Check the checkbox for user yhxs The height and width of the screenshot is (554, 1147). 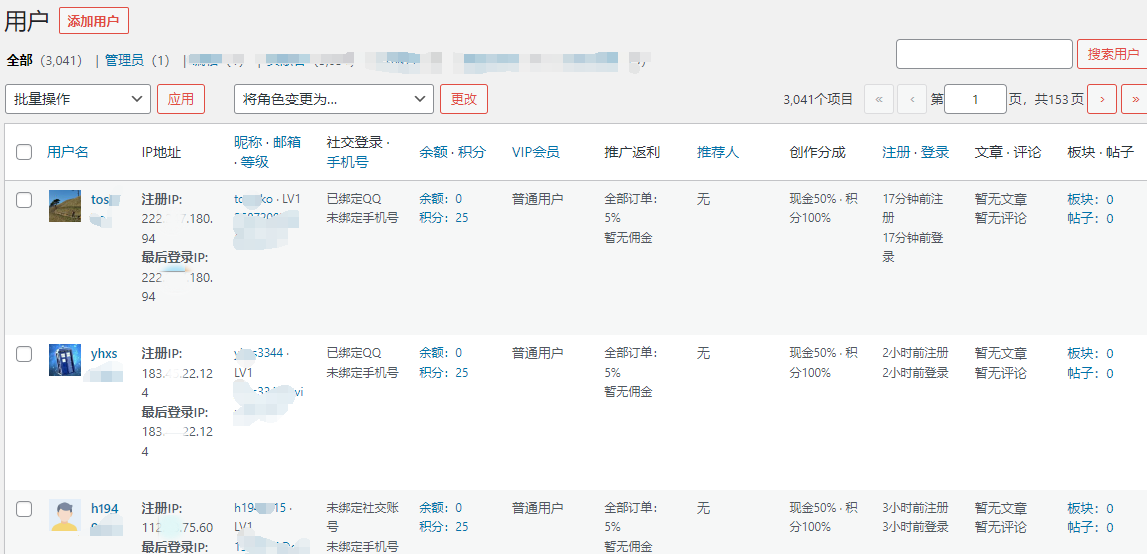[x=24, y=354]
